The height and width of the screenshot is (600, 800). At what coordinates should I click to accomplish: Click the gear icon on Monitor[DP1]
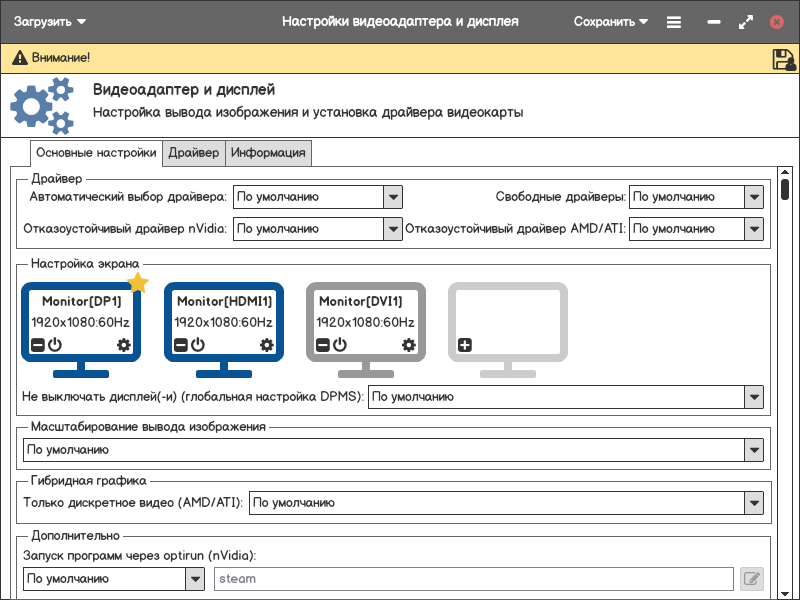coord(124,345)
